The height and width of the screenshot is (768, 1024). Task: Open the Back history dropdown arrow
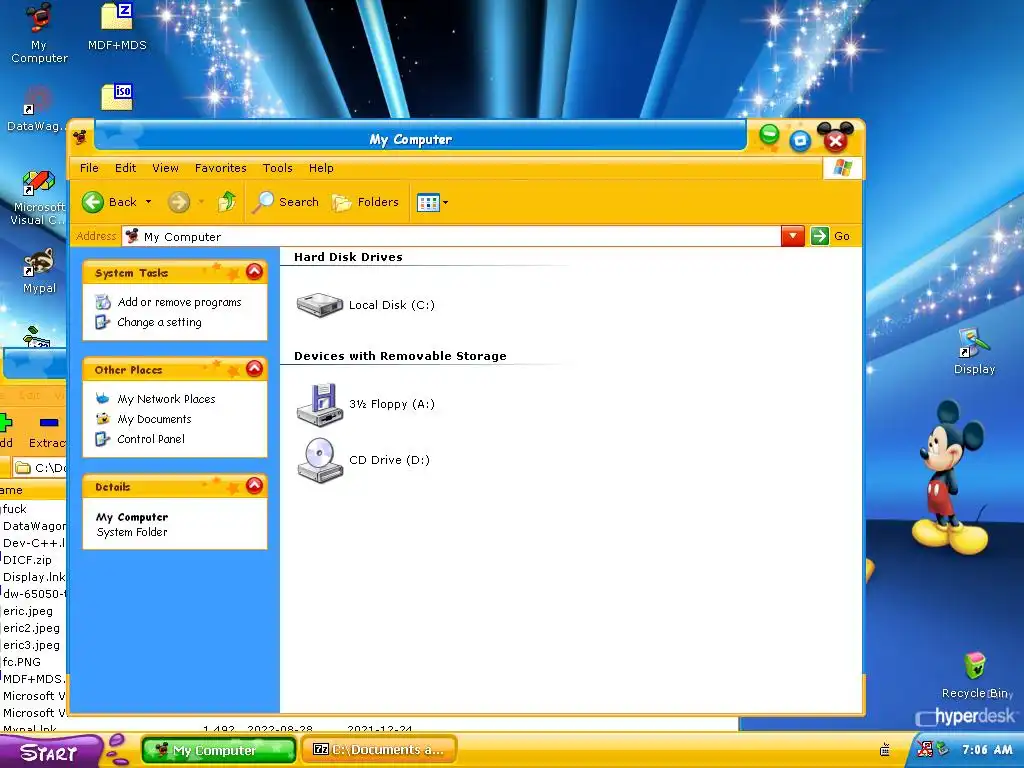tap(148, 202)
